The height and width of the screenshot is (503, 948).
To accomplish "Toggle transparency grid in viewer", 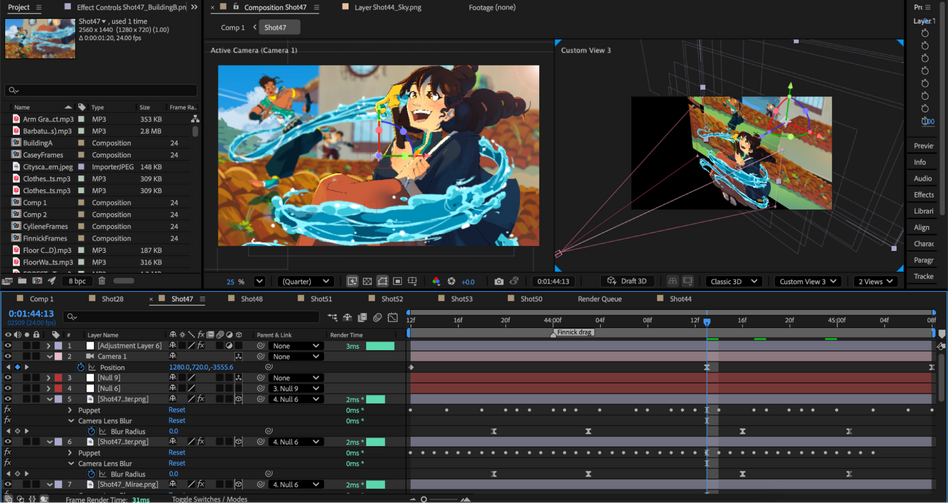I will coord(367,282).
